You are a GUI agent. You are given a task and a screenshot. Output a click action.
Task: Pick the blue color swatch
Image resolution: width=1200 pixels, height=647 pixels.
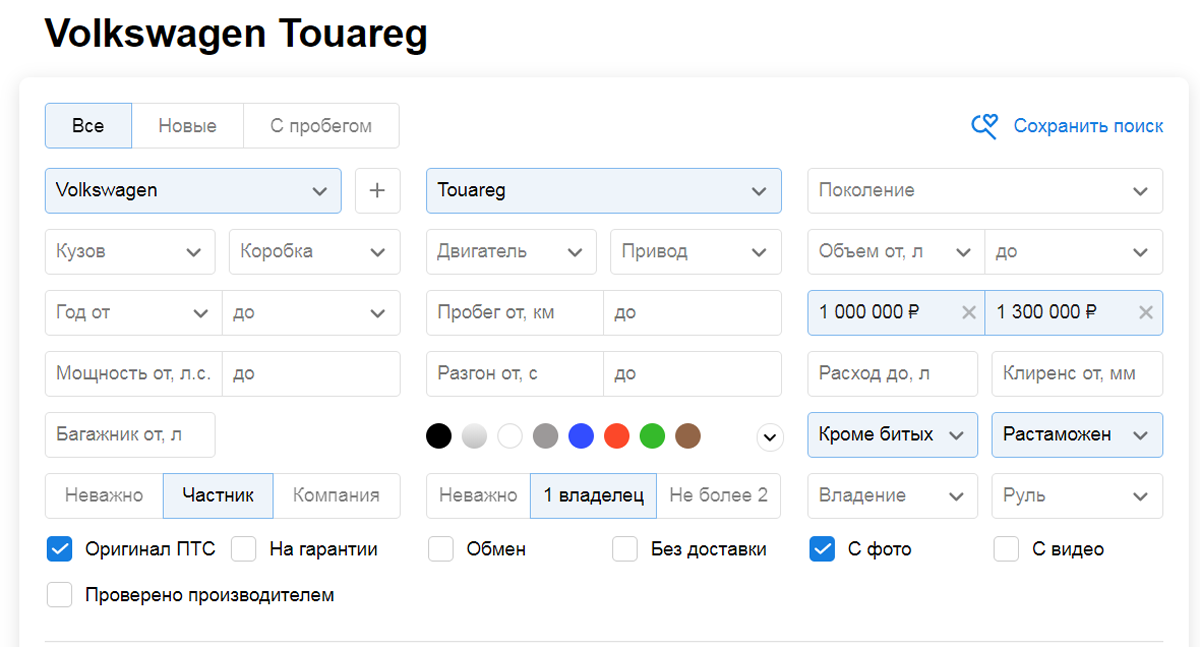581,436
